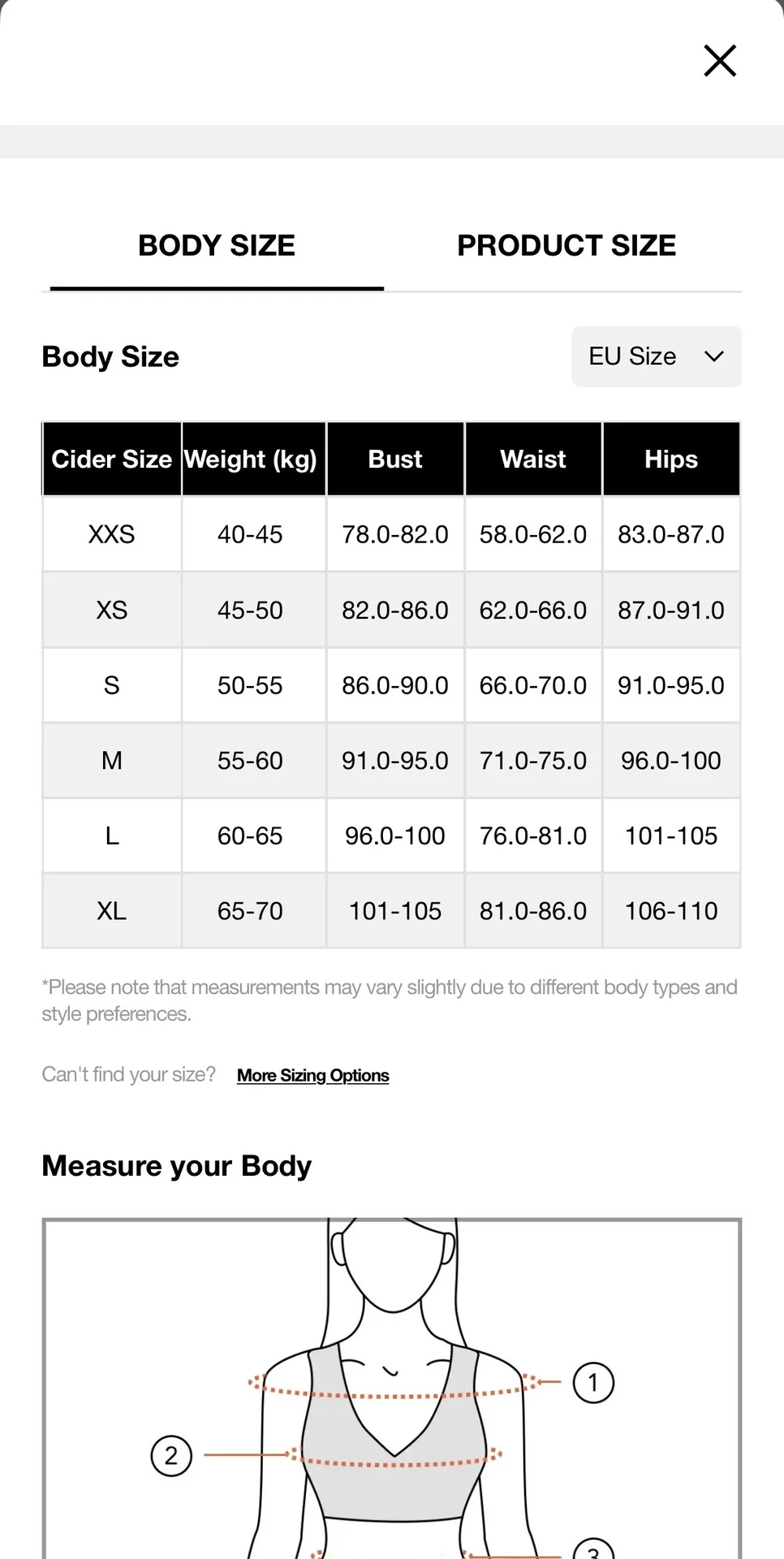Select the BODY SIZE tab
Screen dimensions: 784x1559
tap(217, 245)
